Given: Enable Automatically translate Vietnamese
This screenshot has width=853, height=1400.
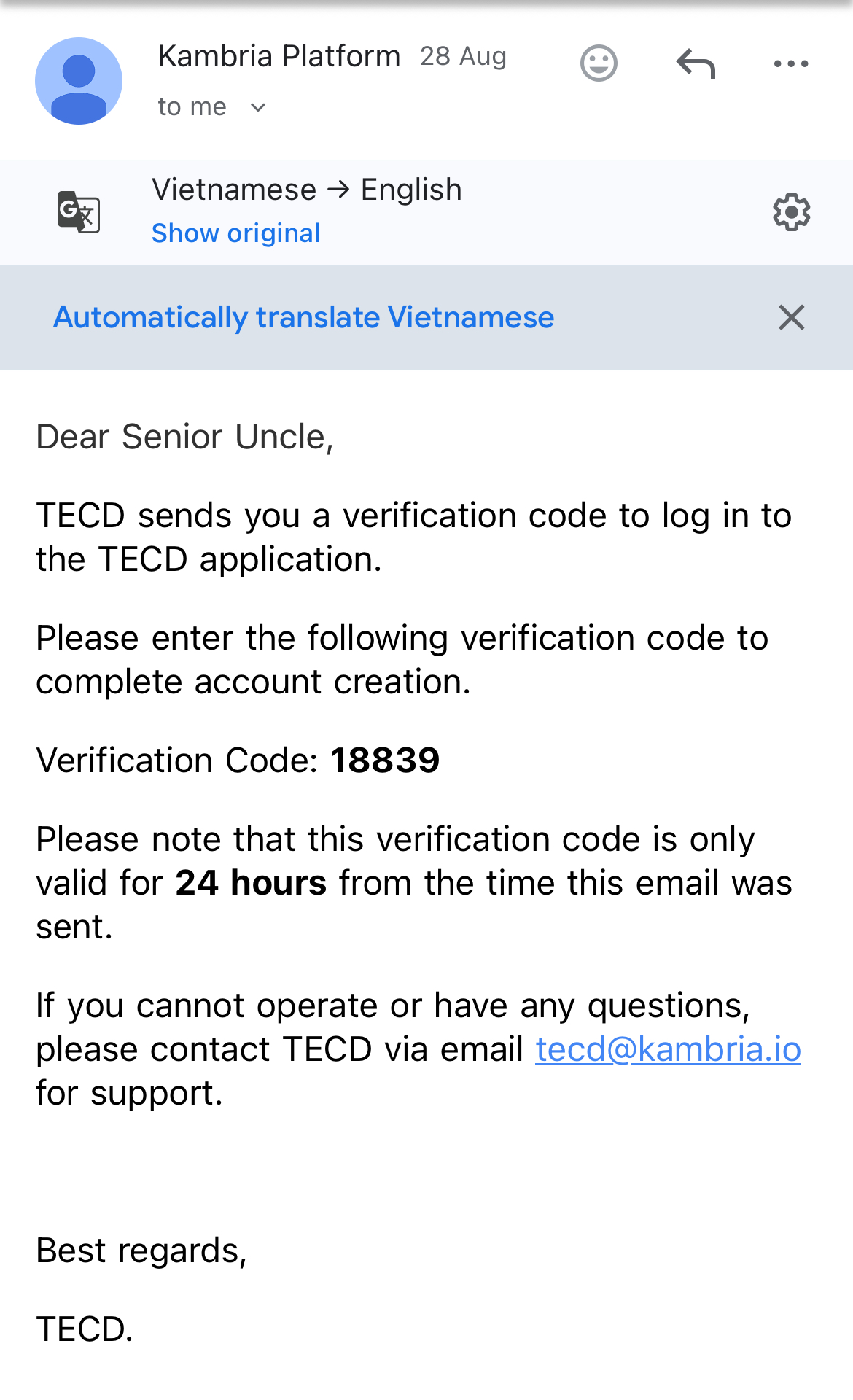Looking at the screenshot, I should click(x=303, y=318).
